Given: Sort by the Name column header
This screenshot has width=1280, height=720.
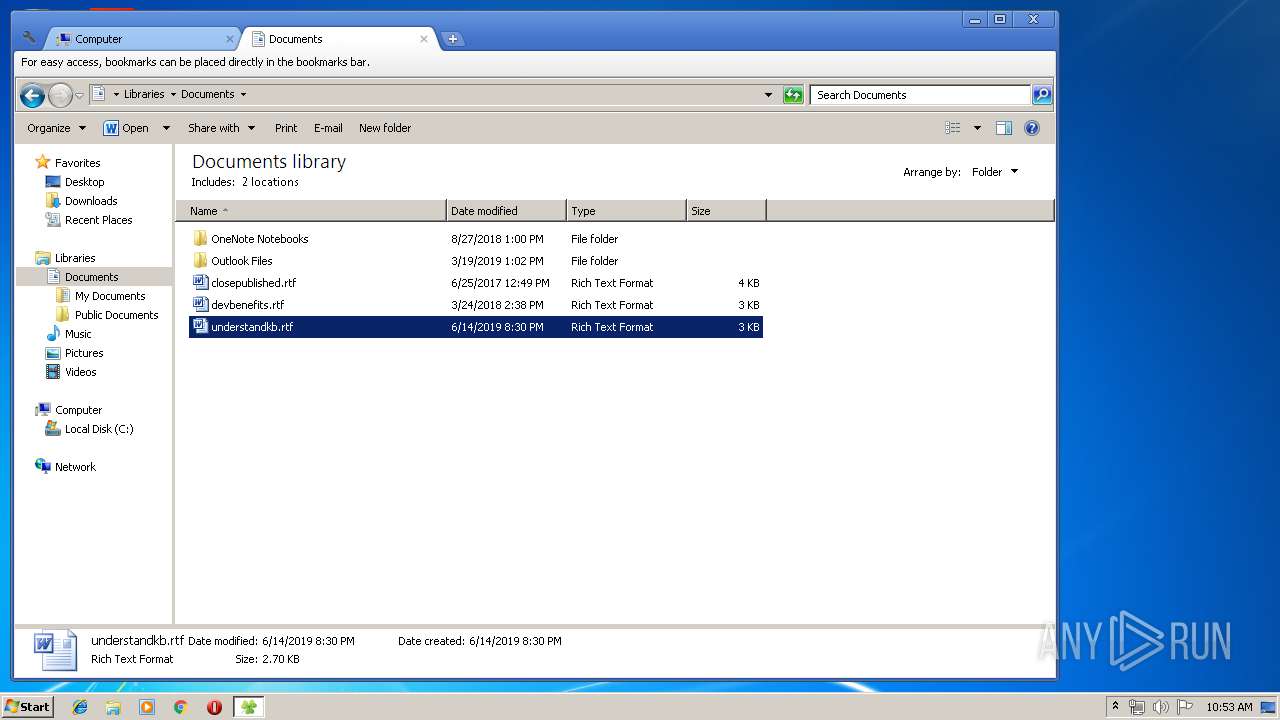Looking at the screenshot, I should tap(311, 211).
